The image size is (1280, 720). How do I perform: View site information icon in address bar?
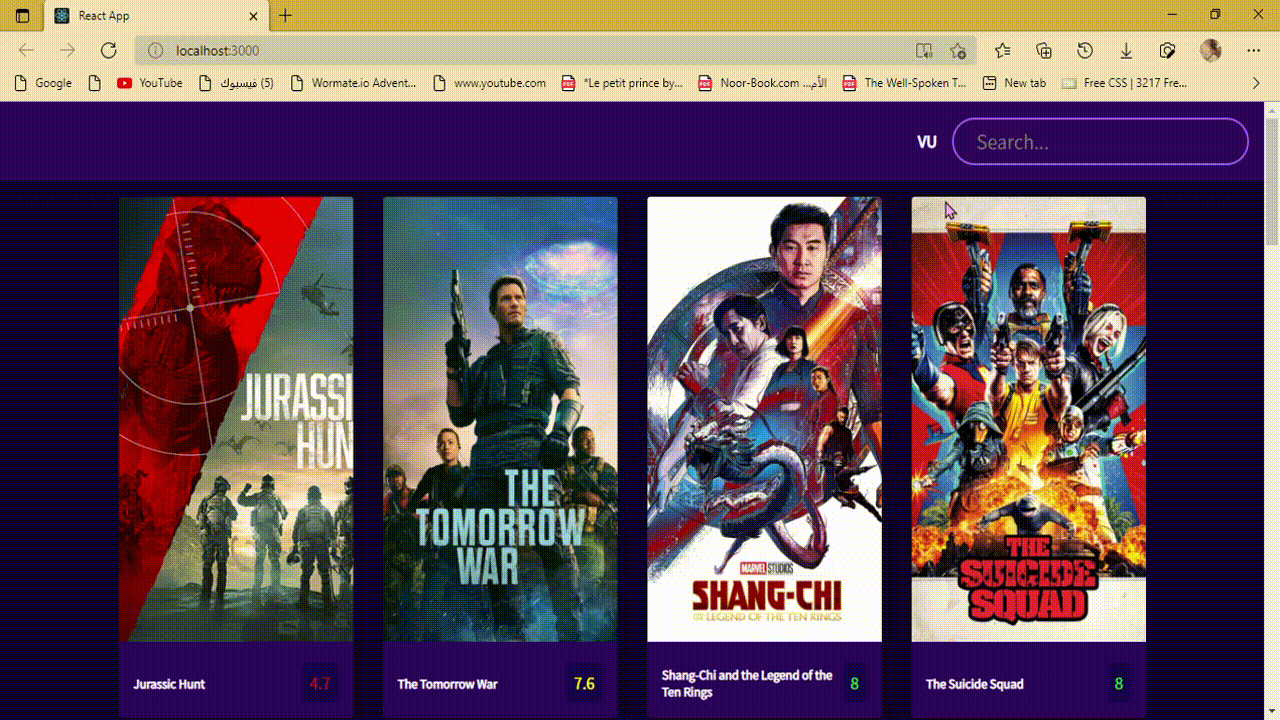pyautogui.click(x=155, y=50)
